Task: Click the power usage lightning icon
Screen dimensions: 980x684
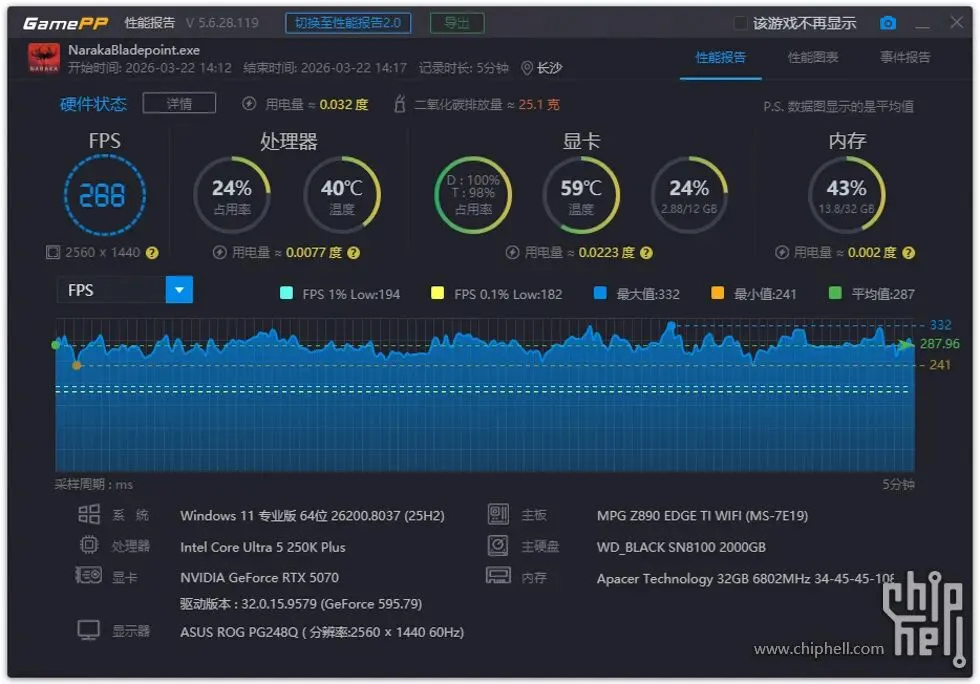Action: point(249,104)
